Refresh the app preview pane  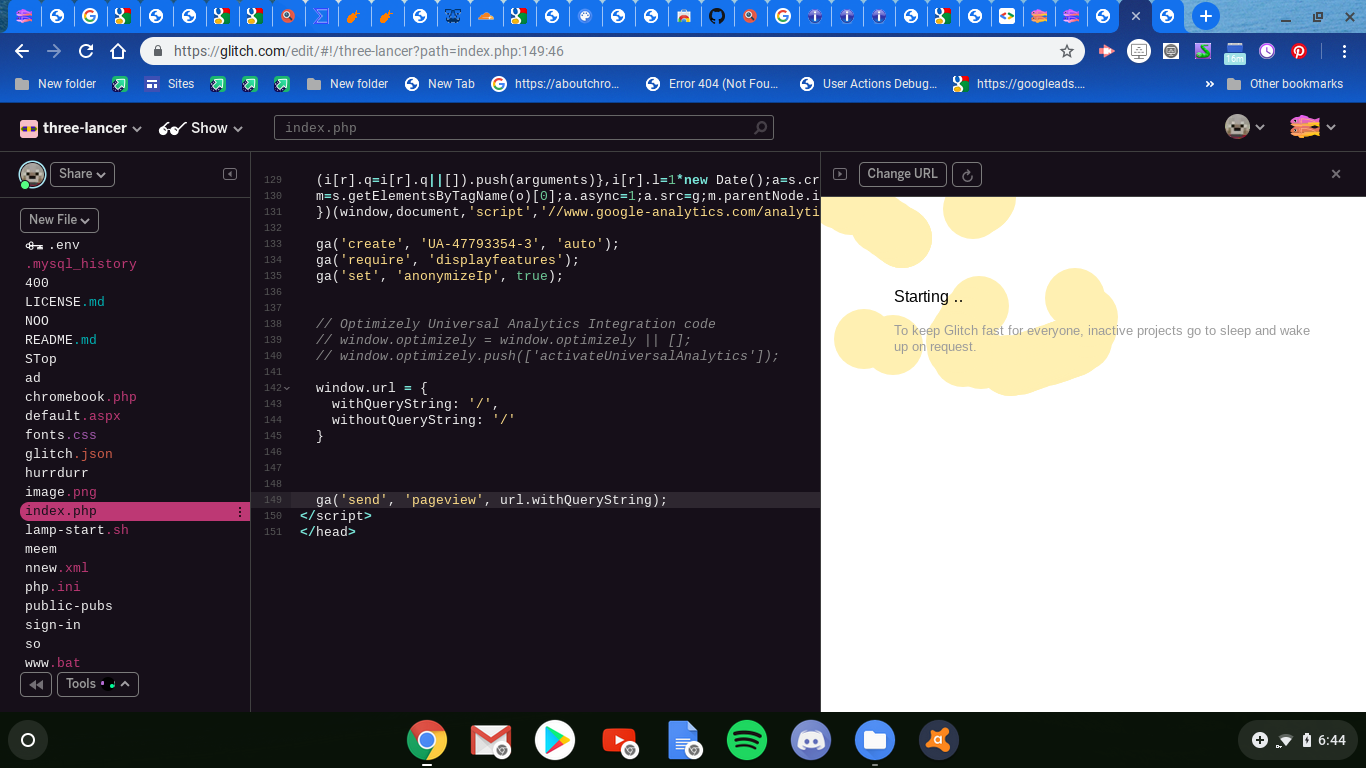point(967,174)
